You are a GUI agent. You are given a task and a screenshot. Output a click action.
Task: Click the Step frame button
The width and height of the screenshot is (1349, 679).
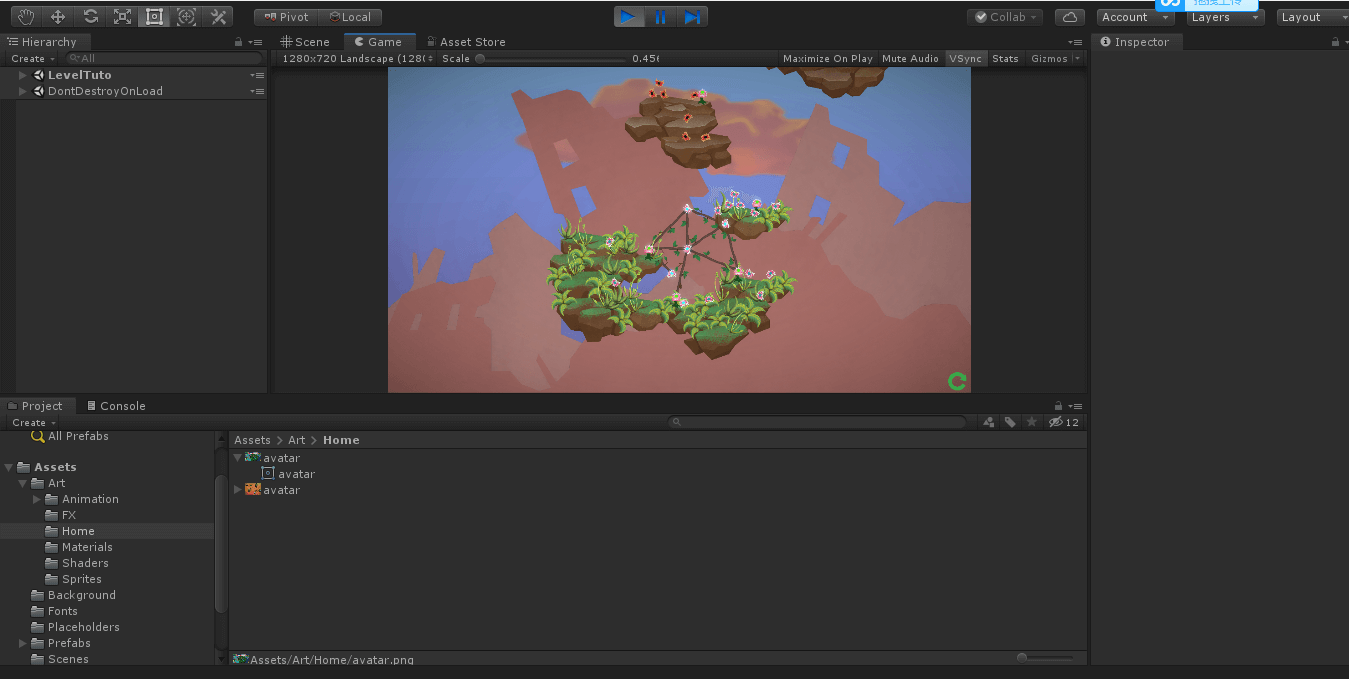point(692,17)
